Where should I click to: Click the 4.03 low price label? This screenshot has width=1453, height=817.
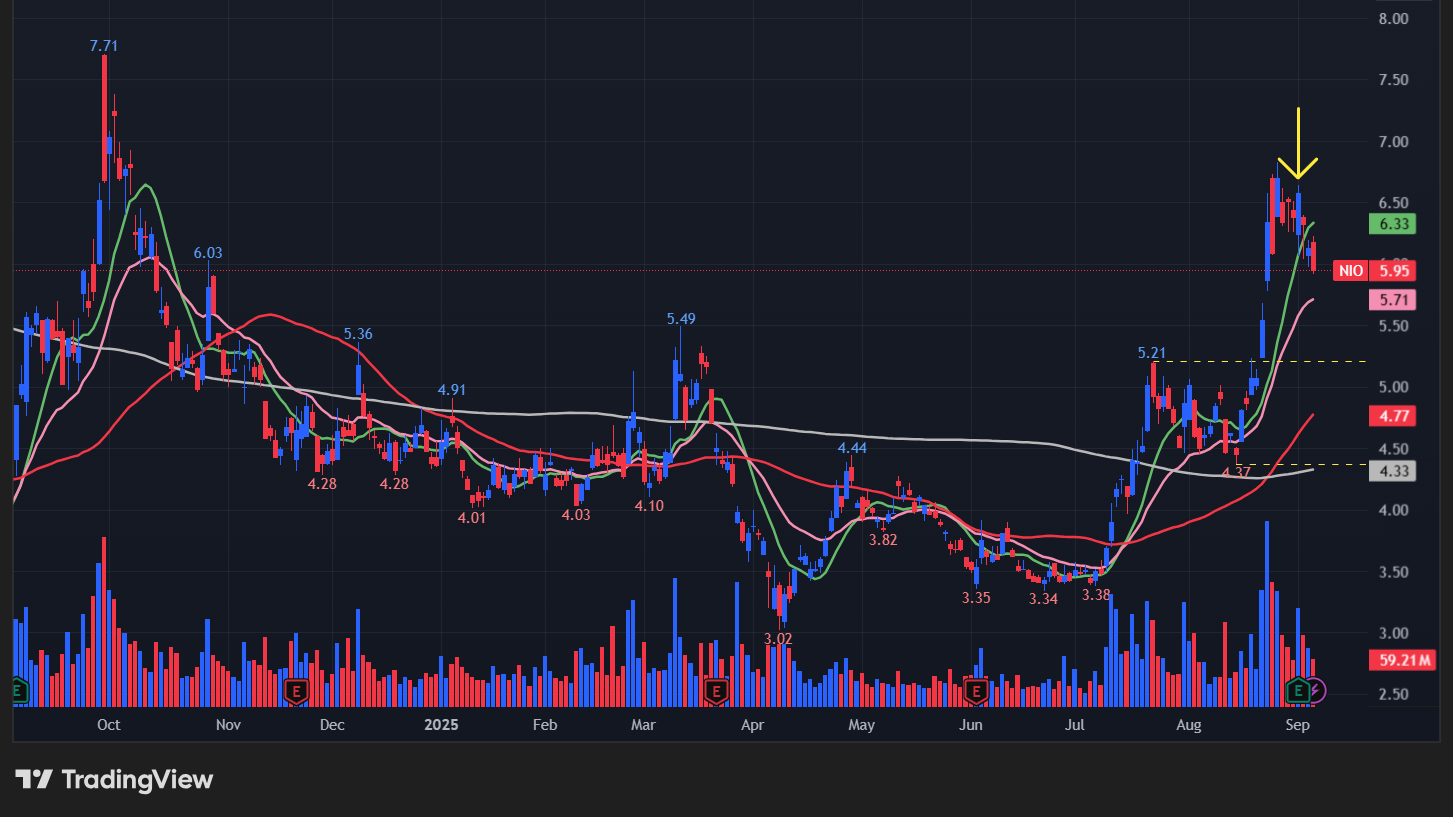tap(576, 514)
